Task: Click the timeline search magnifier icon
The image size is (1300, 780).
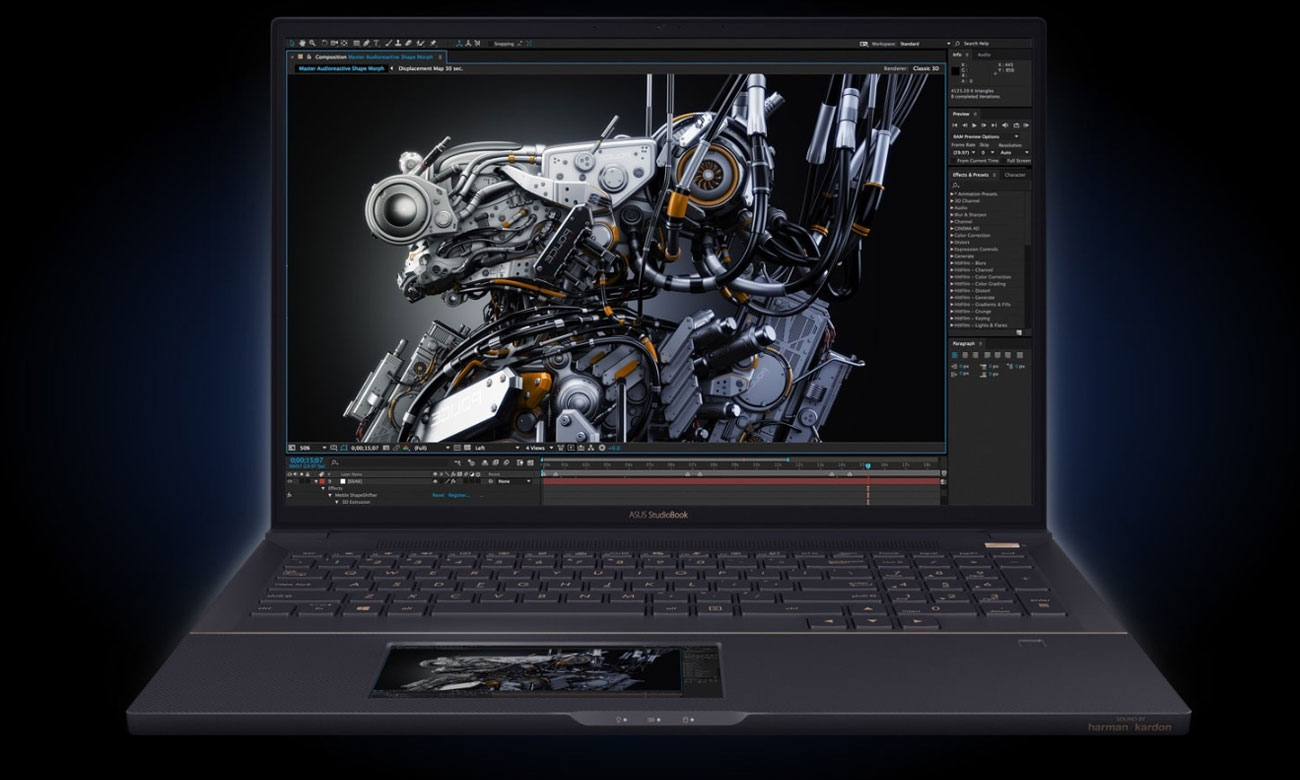Action: coord(334,462)
